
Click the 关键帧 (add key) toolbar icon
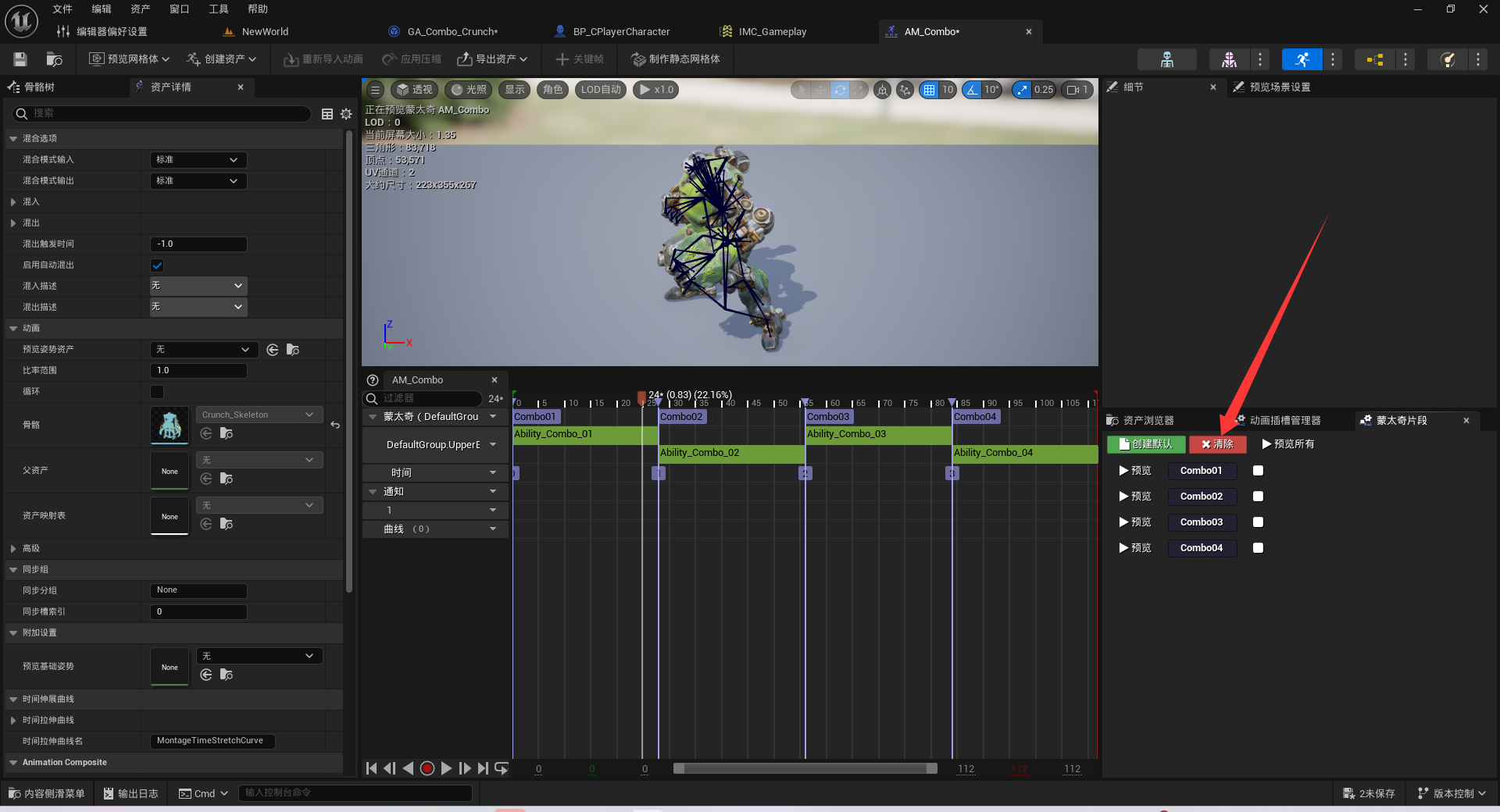click(x=579, y=59)
